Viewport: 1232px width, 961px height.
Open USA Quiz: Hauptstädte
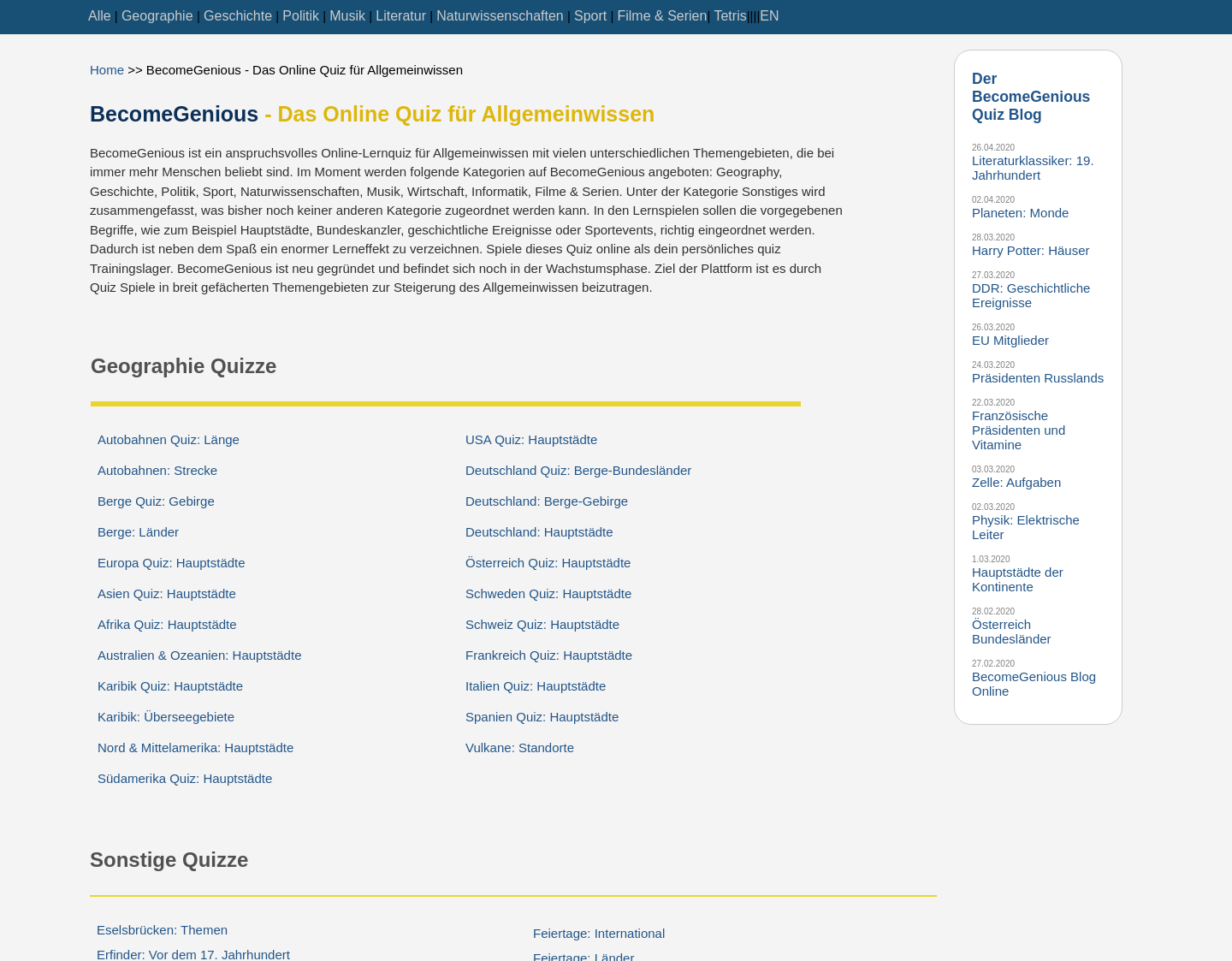point(531,440)
